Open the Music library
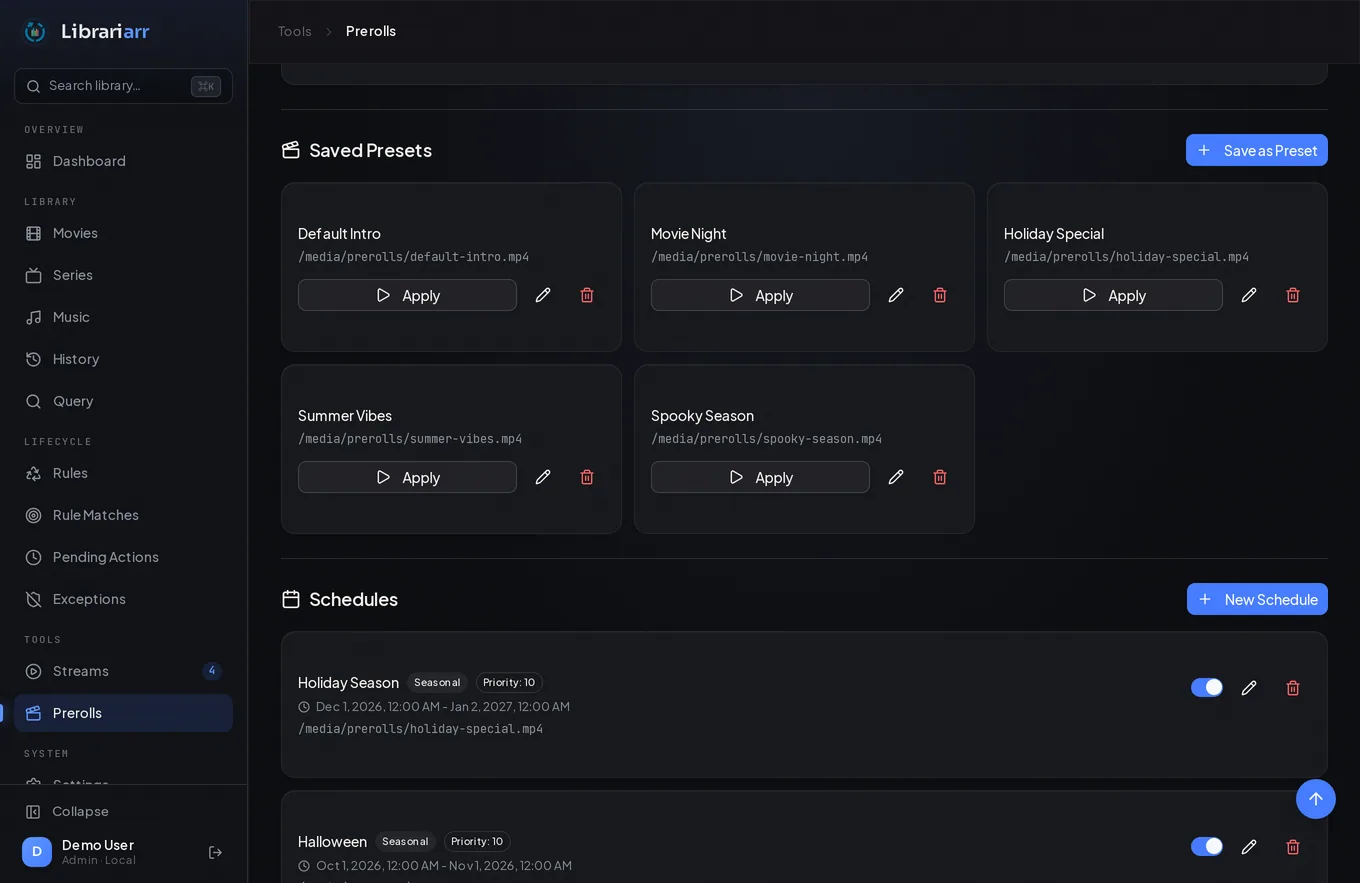This screenshot has width=1360, height=883. tap(123, 317)
